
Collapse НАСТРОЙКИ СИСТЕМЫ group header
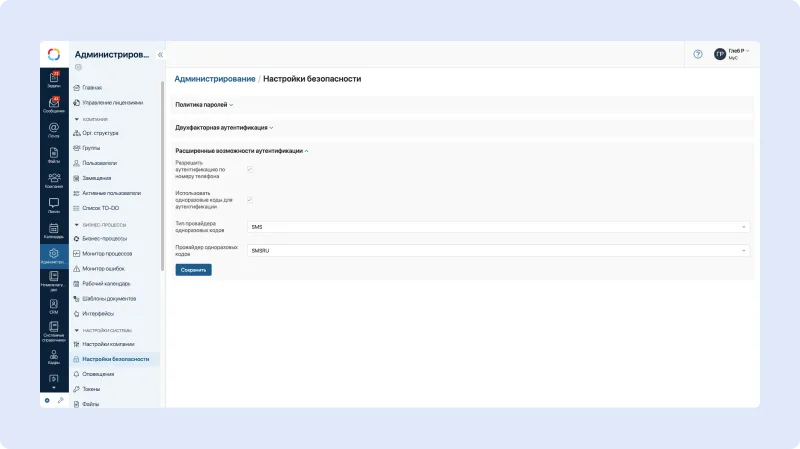103,331
